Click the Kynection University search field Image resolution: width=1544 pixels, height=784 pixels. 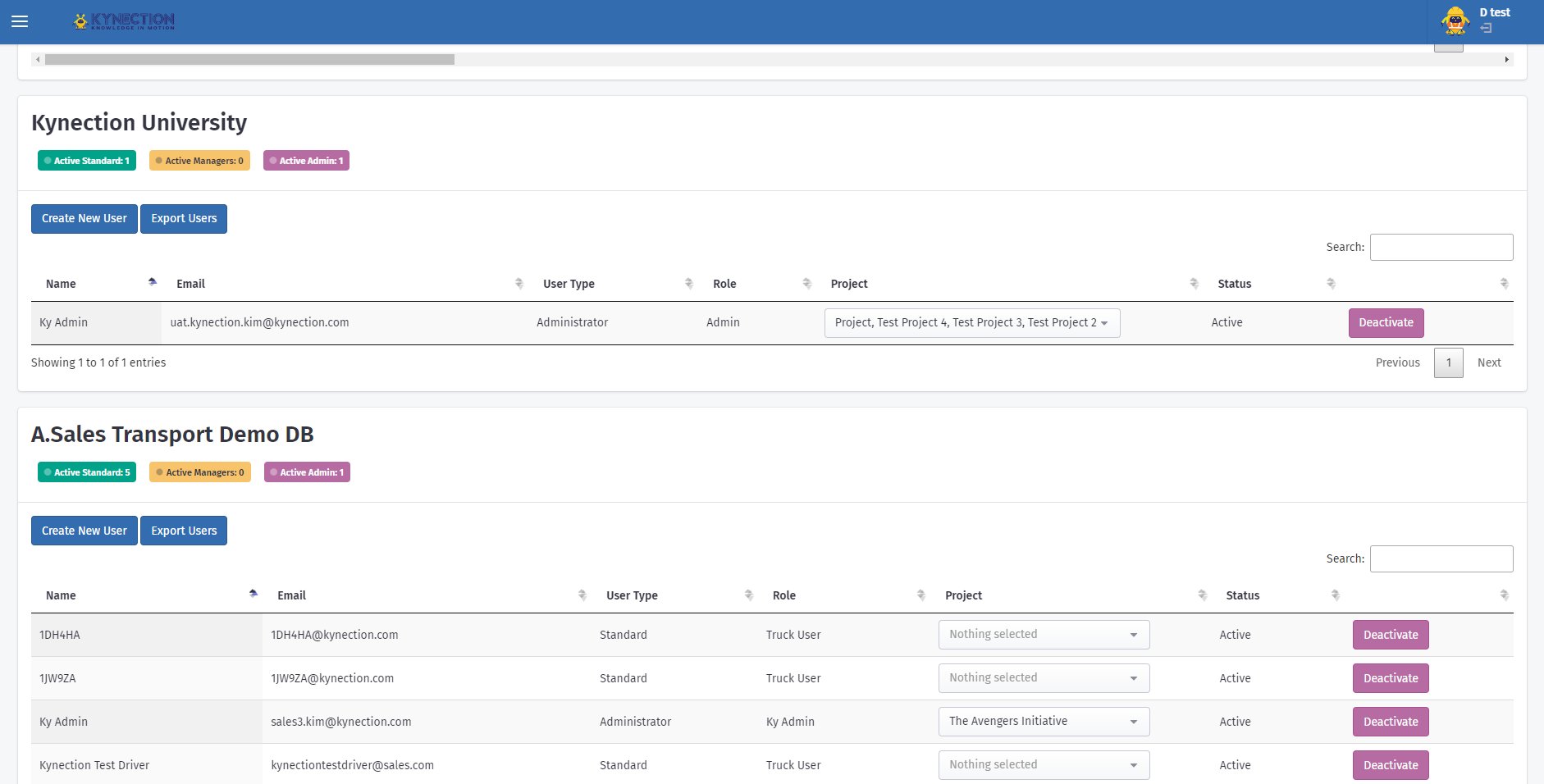tap(1441, 247)
